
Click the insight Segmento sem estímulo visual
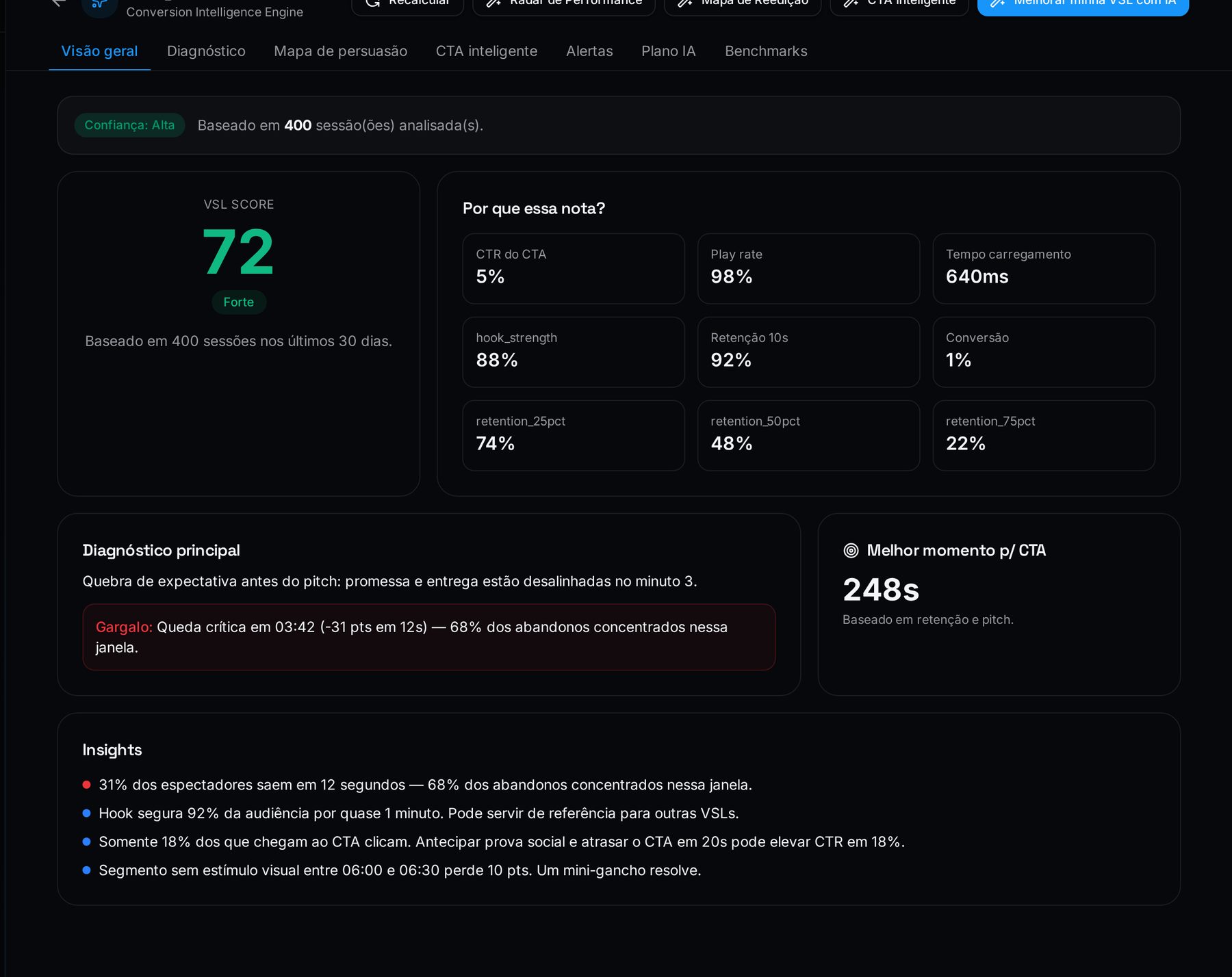click(x=400, y=871)
